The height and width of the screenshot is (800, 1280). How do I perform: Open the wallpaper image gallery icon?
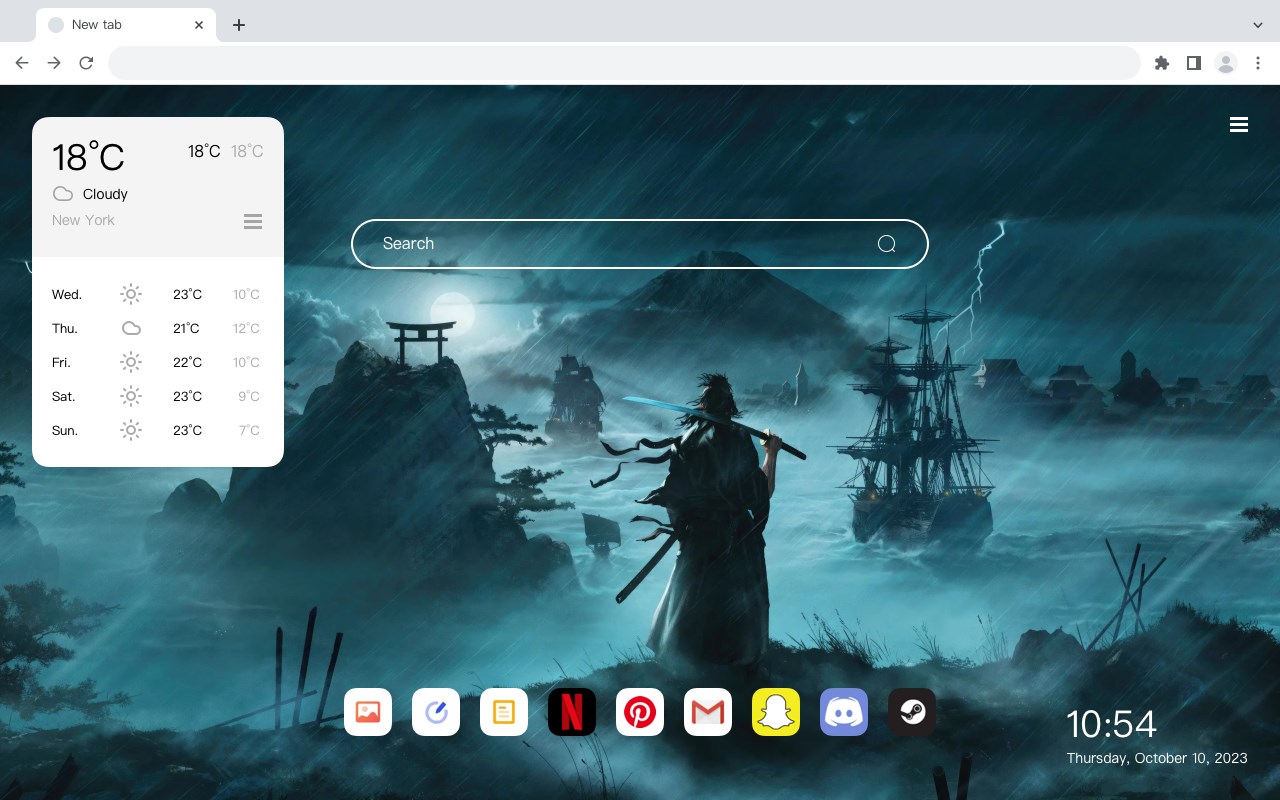click(368, 712)
